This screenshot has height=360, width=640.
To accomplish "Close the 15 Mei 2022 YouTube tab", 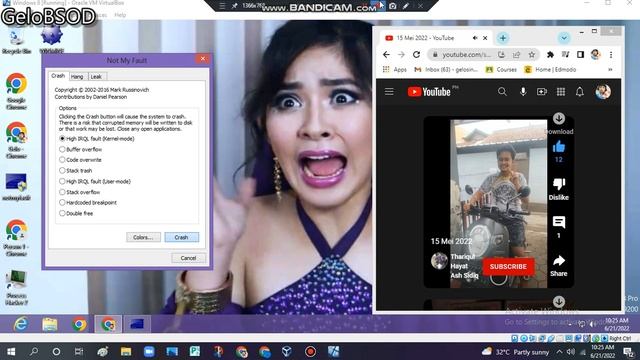I will pyautogui.click(x=485, y=38).
